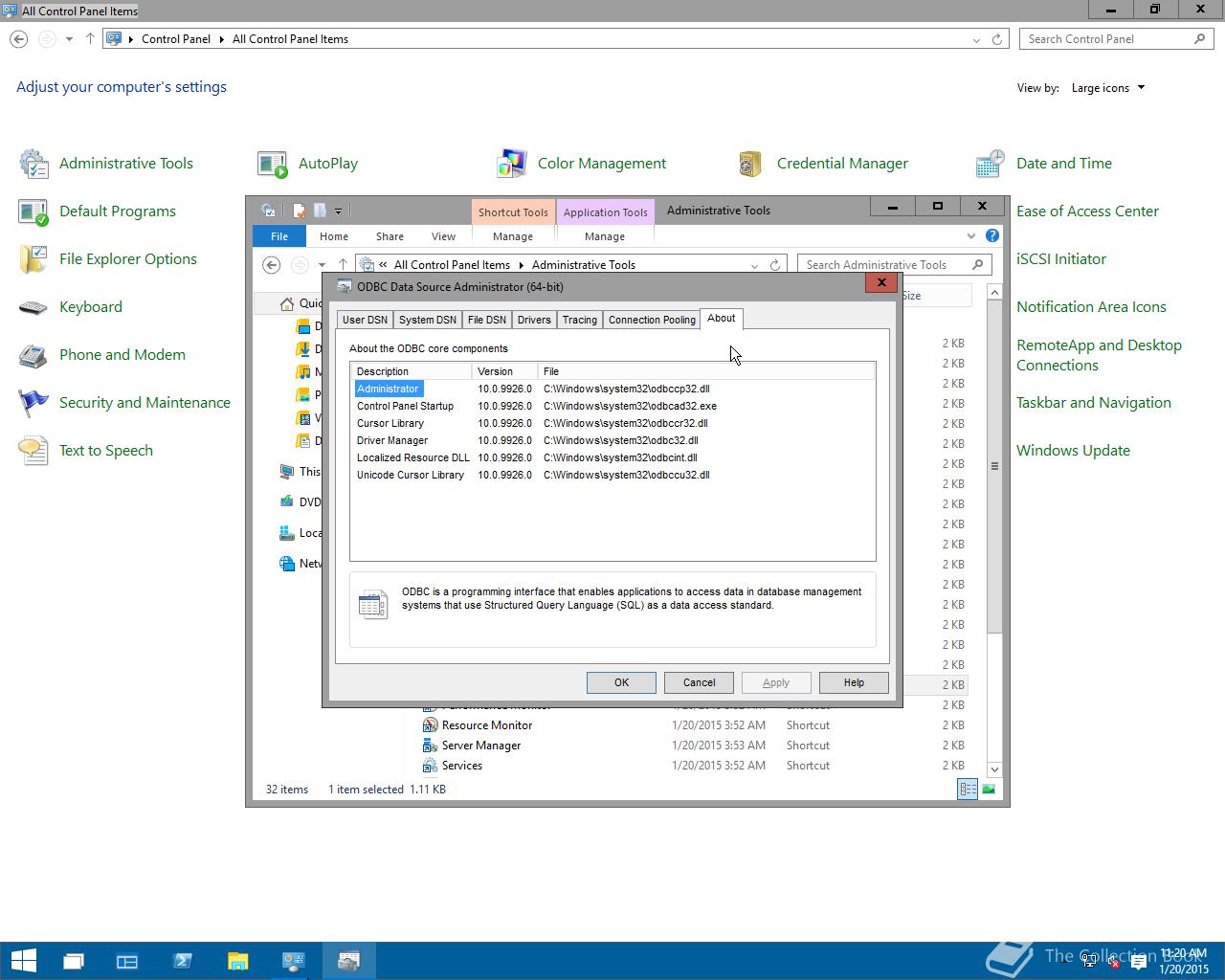Click the Description column header

pos(412,371)
